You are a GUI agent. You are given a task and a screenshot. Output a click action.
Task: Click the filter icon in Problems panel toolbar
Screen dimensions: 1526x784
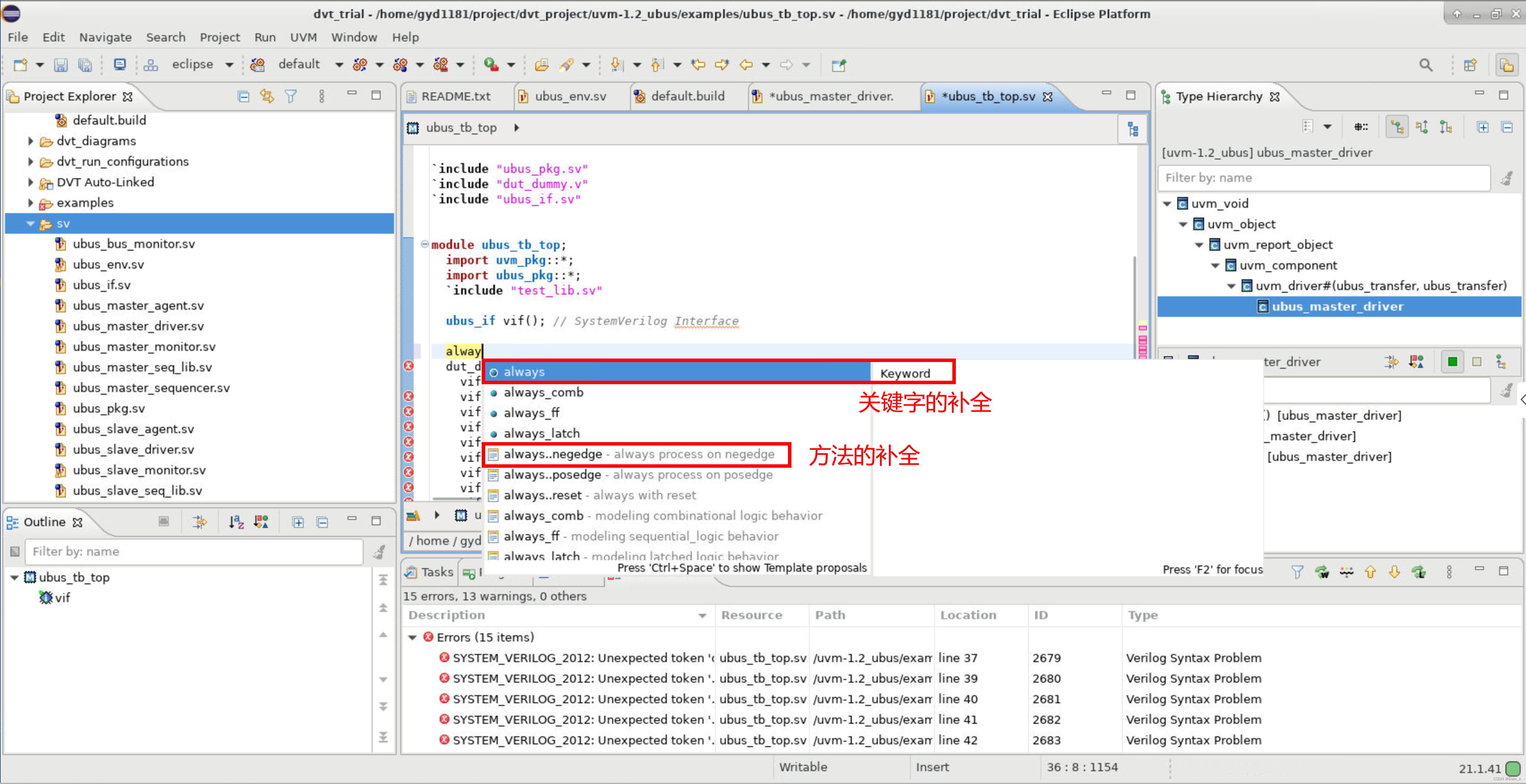(x=1297, y=571)
